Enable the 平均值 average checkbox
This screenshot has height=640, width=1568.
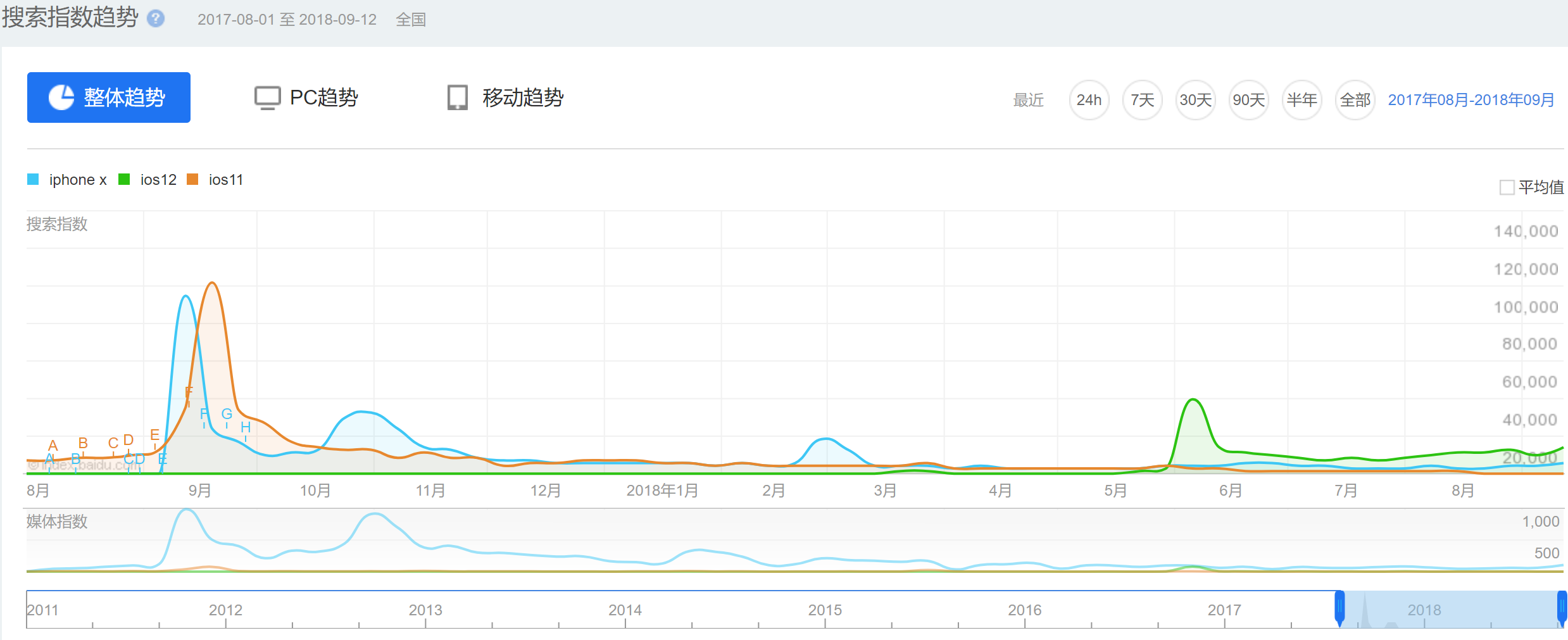(x=1507, y=187)
